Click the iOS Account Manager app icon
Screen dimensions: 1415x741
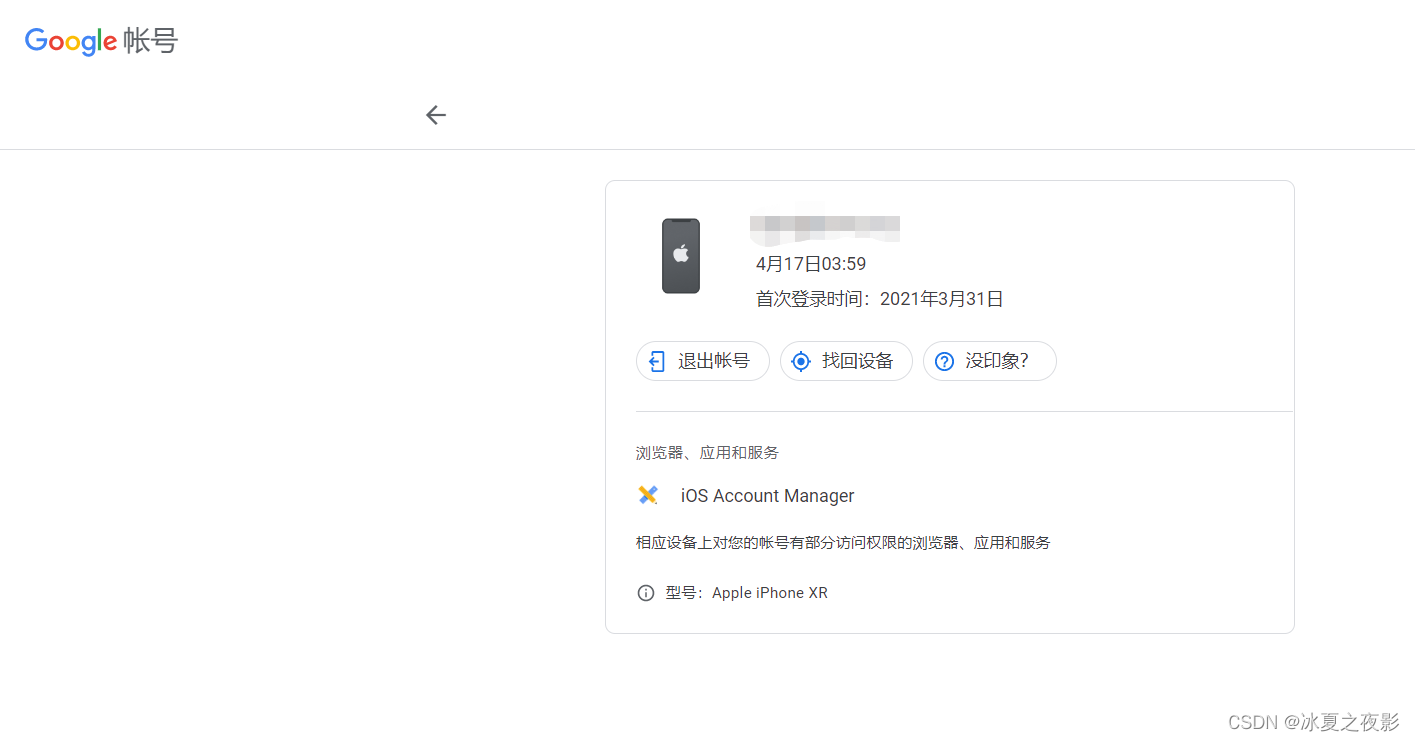point(648,495)
